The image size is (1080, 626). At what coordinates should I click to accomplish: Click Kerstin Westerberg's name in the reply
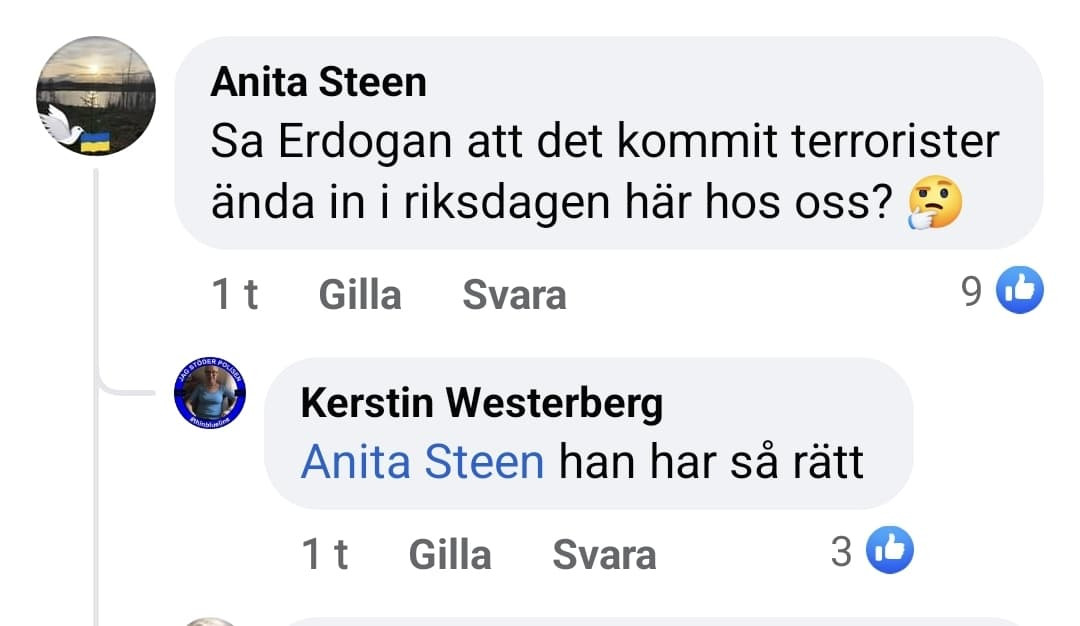(x=481, y=403)
